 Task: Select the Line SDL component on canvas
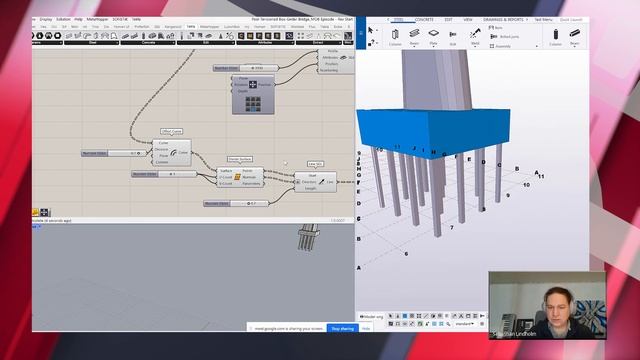(x=316, y=182)
